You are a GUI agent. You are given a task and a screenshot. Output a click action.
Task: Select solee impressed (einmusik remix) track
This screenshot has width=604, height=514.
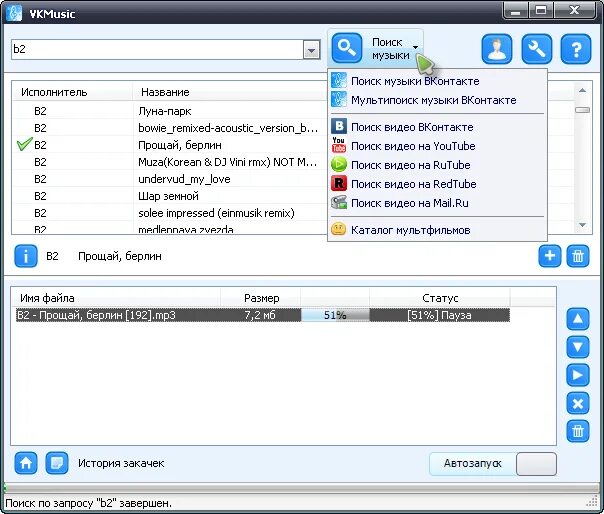[169, 213]
